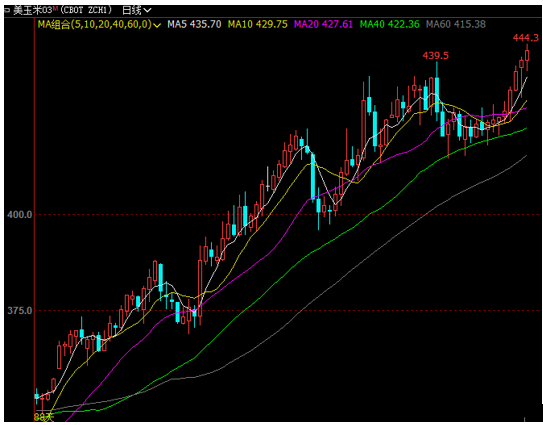The image size is (543, 425).
Task: Click the yellow 88天 label at bottom left
Action: [44, 417]
